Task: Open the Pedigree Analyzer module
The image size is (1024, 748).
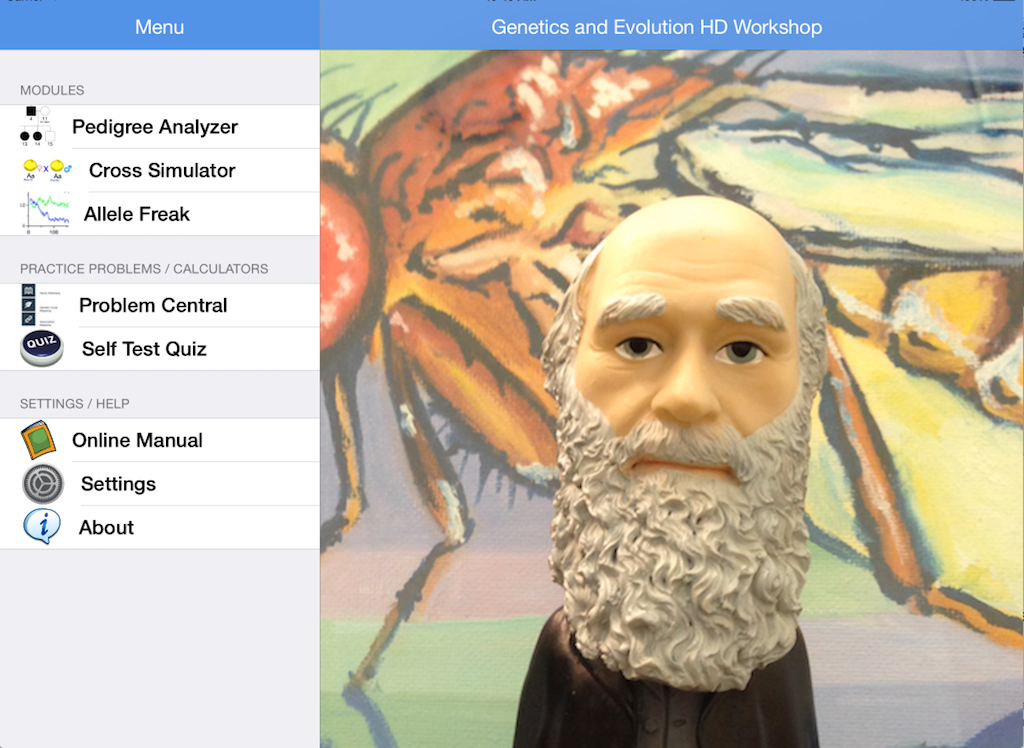Action: [x=160, y=127]
